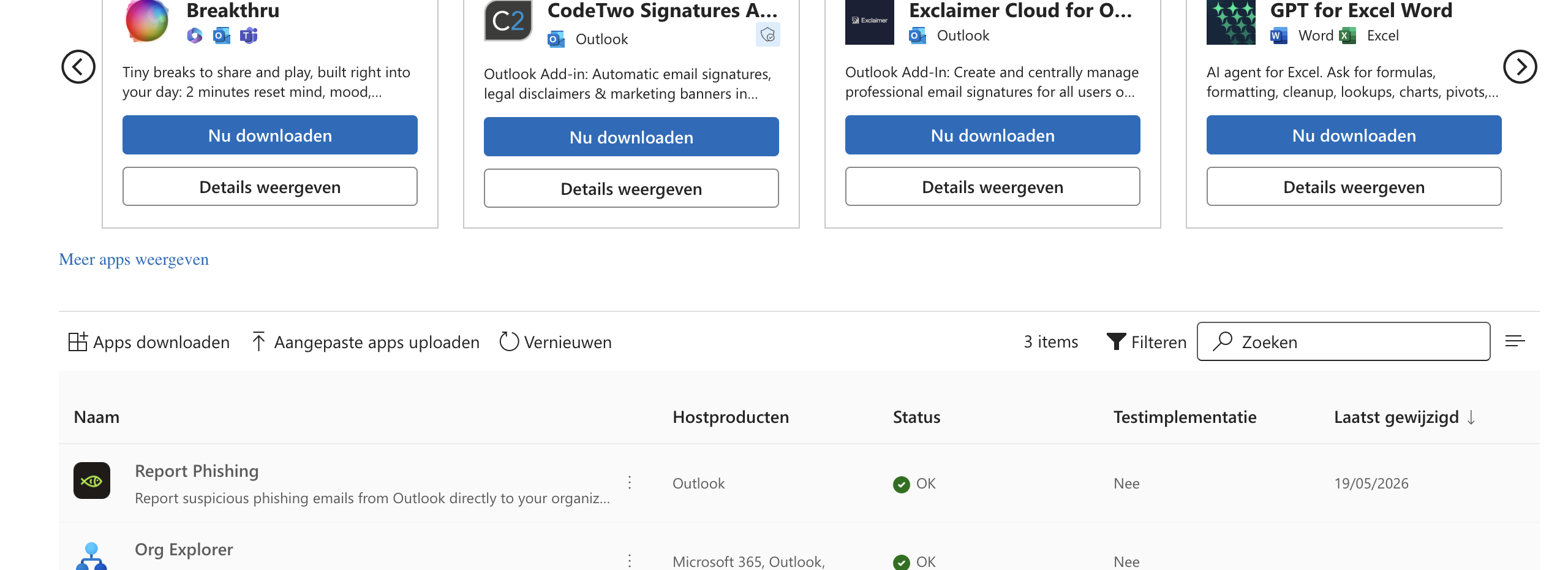Click the Exclaimer app logo
The image size is (1568, 570).
click(870, 22)
